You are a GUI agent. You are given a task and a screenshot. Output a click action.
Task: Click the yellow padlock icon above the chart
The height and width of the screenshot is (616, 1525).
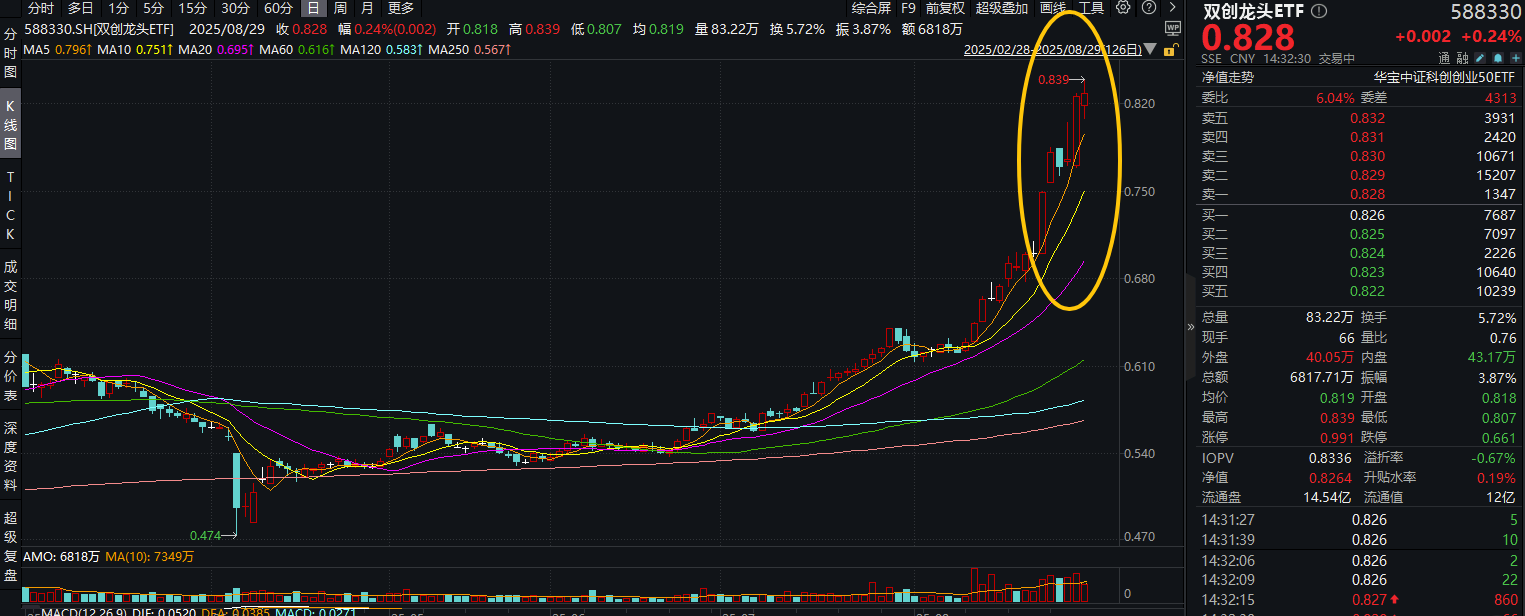(1170, 50)
